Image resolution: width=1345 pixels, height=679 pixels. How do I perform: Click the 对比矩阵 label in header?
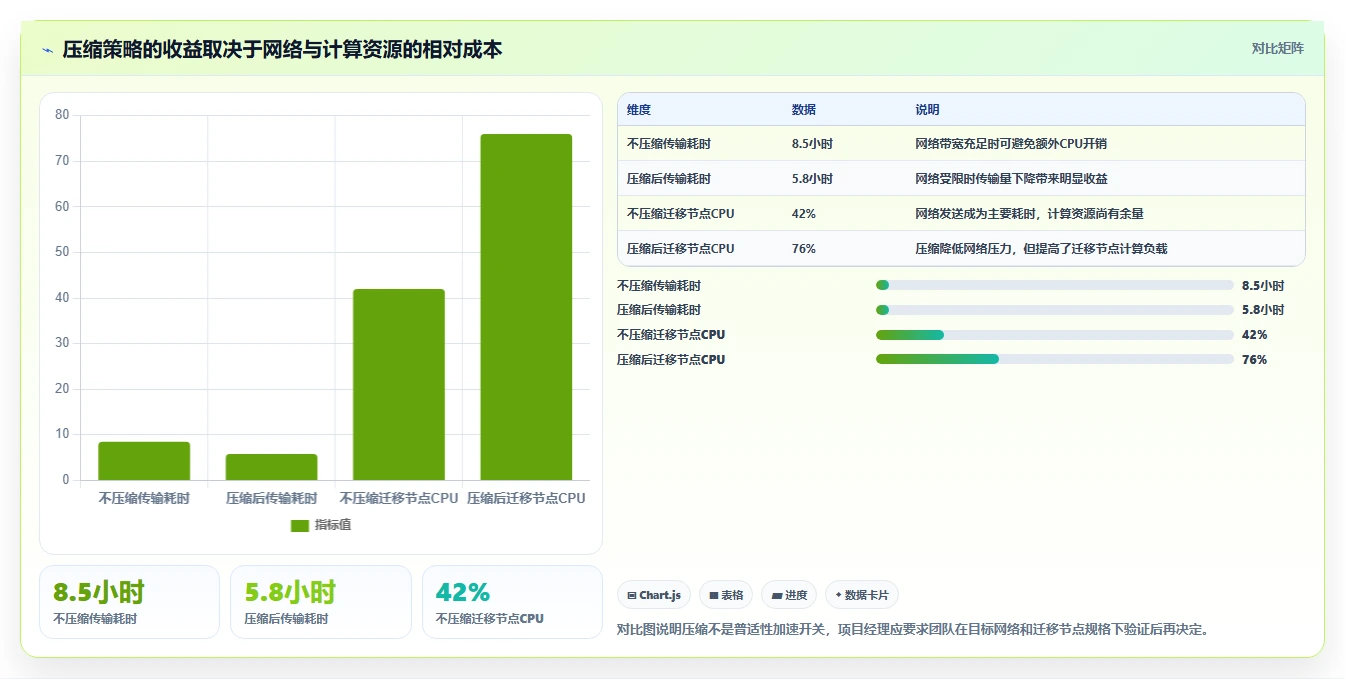pyautogui.click(x=1277, y=48)
